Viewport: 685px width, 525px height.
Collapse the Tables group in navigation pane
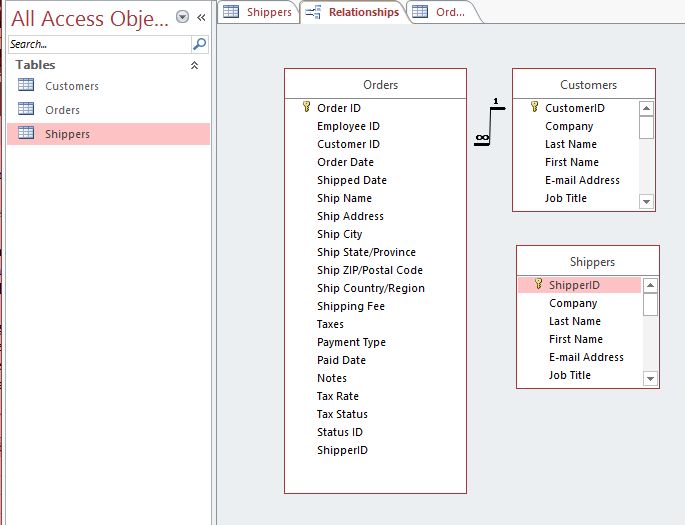194,65
